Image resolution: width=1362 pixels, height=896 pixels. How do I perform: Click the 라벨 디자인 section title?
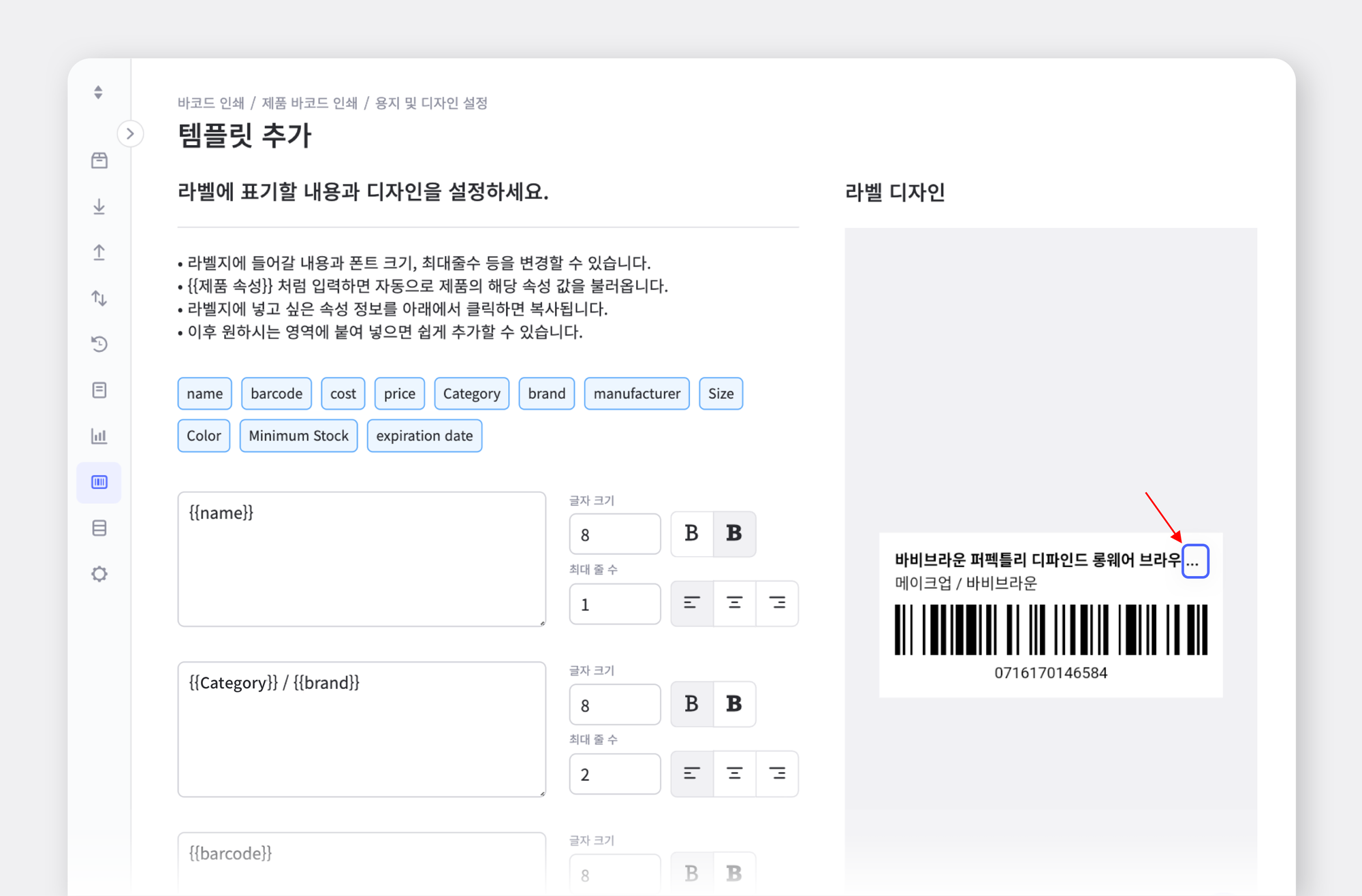click(895, 192)
